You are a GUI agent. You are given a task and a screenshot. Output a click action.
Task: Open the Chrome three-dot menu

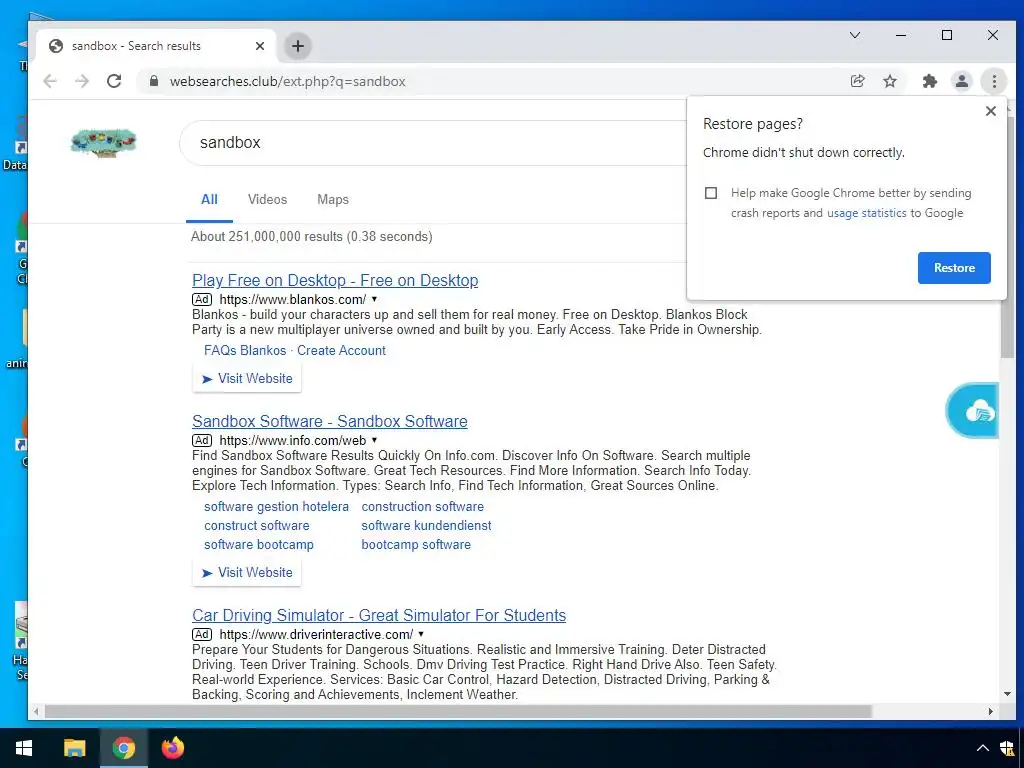pyautogui.click(x=994, y=81)
